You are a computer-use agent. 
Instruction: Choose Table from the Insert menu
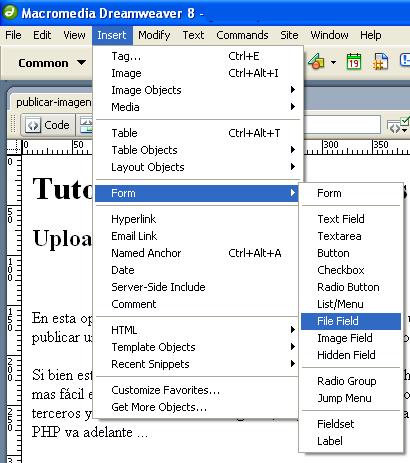point(199,133)
